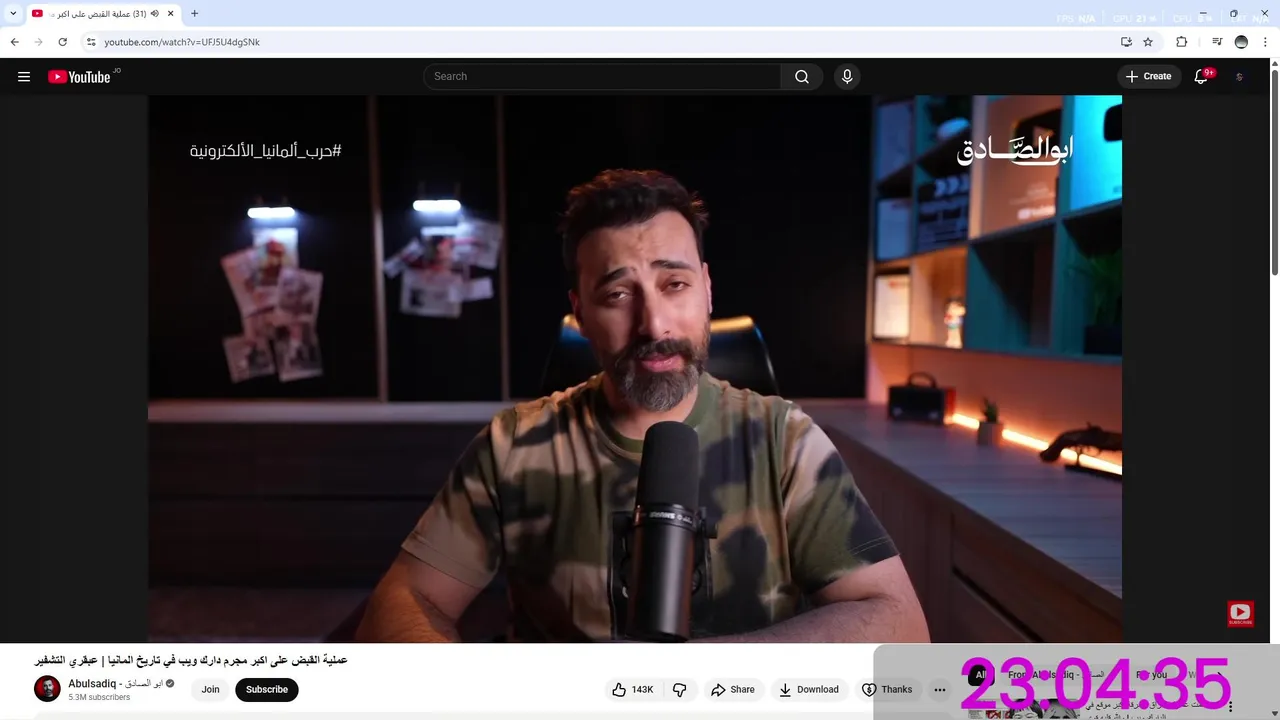The height and width of the screenshot is (720, 1280).
Task: Click the address bar URL
Action: (x=182, y=42)
